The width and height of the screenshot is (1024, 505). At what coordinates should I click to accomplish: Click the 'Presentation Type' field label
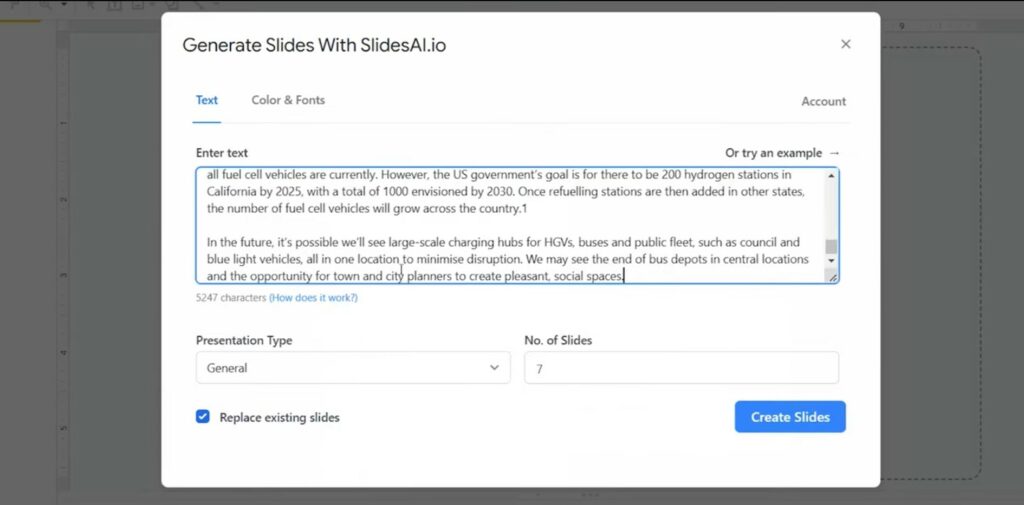[244, 340]
